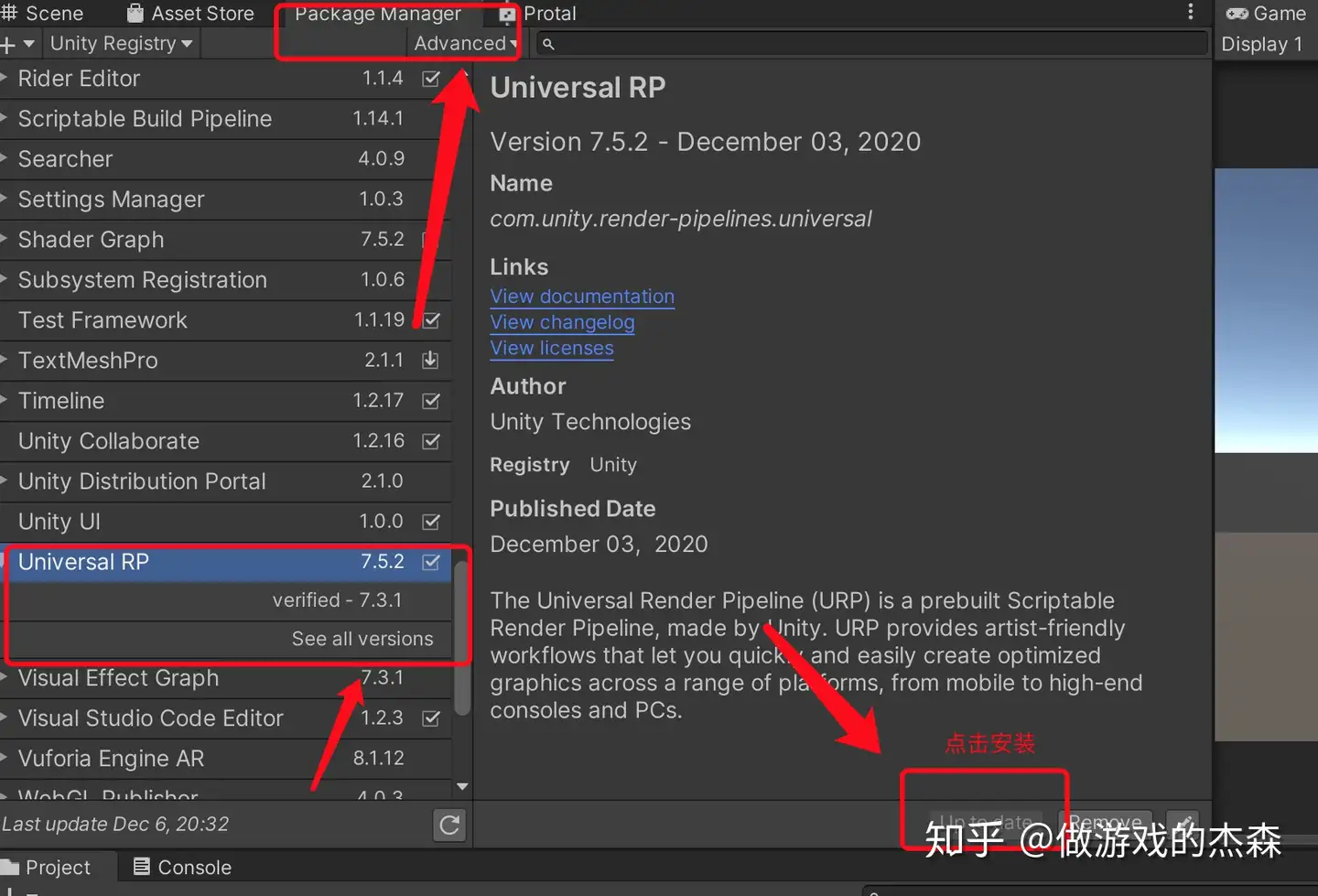Expand the Subsystem Registration row
The width and height of the screenshot is (1318, 896).
tap(5, 280)
